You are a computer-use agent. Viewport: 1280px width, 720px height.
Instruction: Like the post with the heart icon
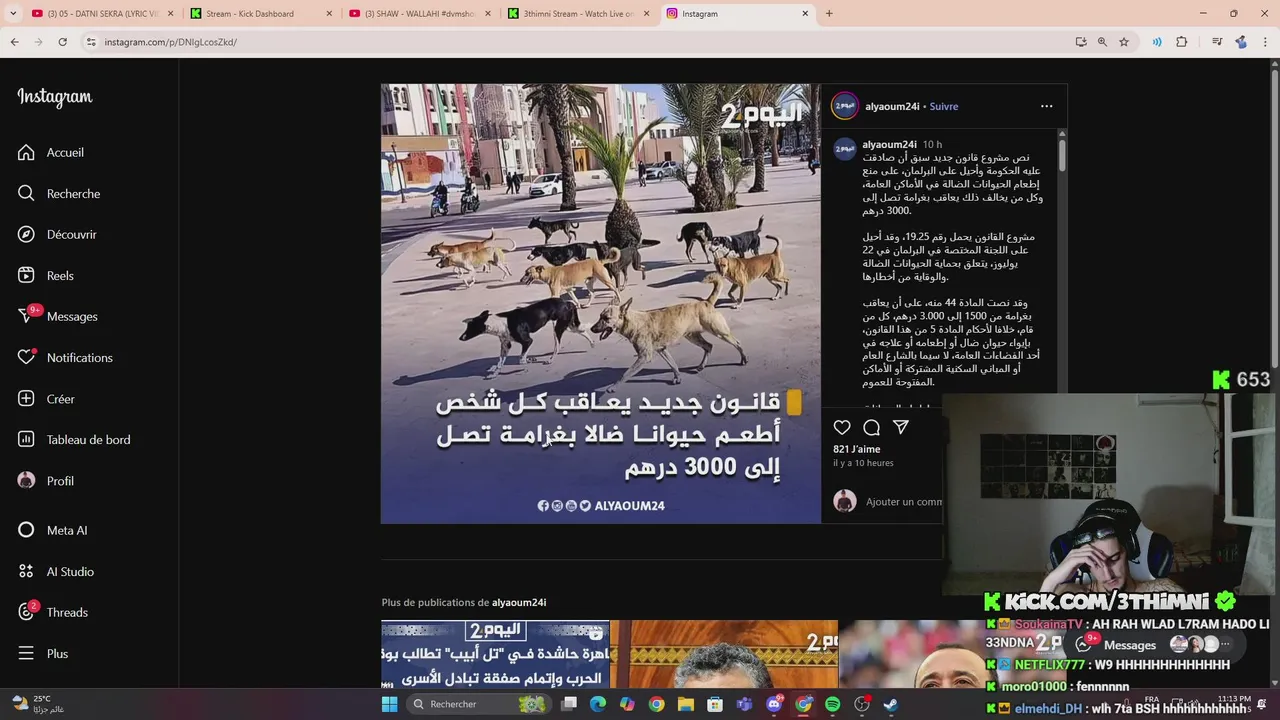pos(842,427)
